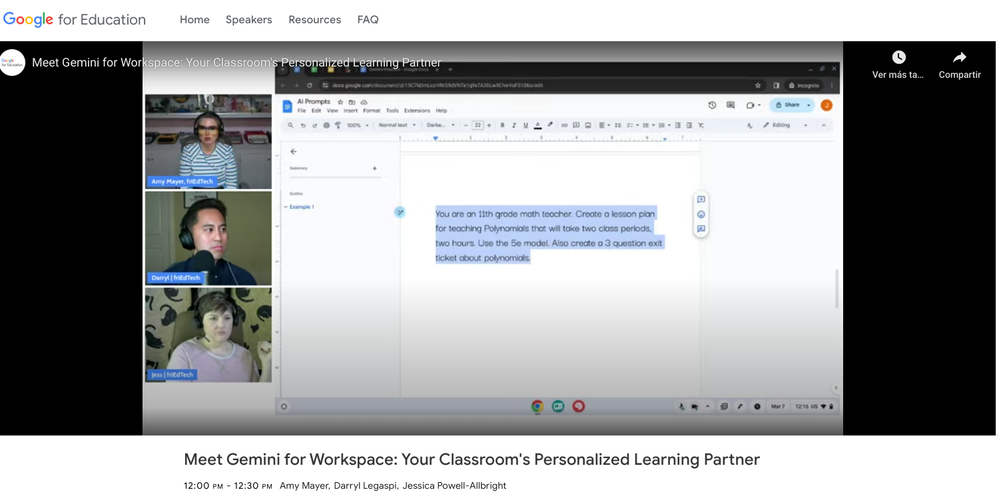The height and width of the screenshot is (500, 999).
Task: Open the video title link at top
Action: tap(236, 62)
